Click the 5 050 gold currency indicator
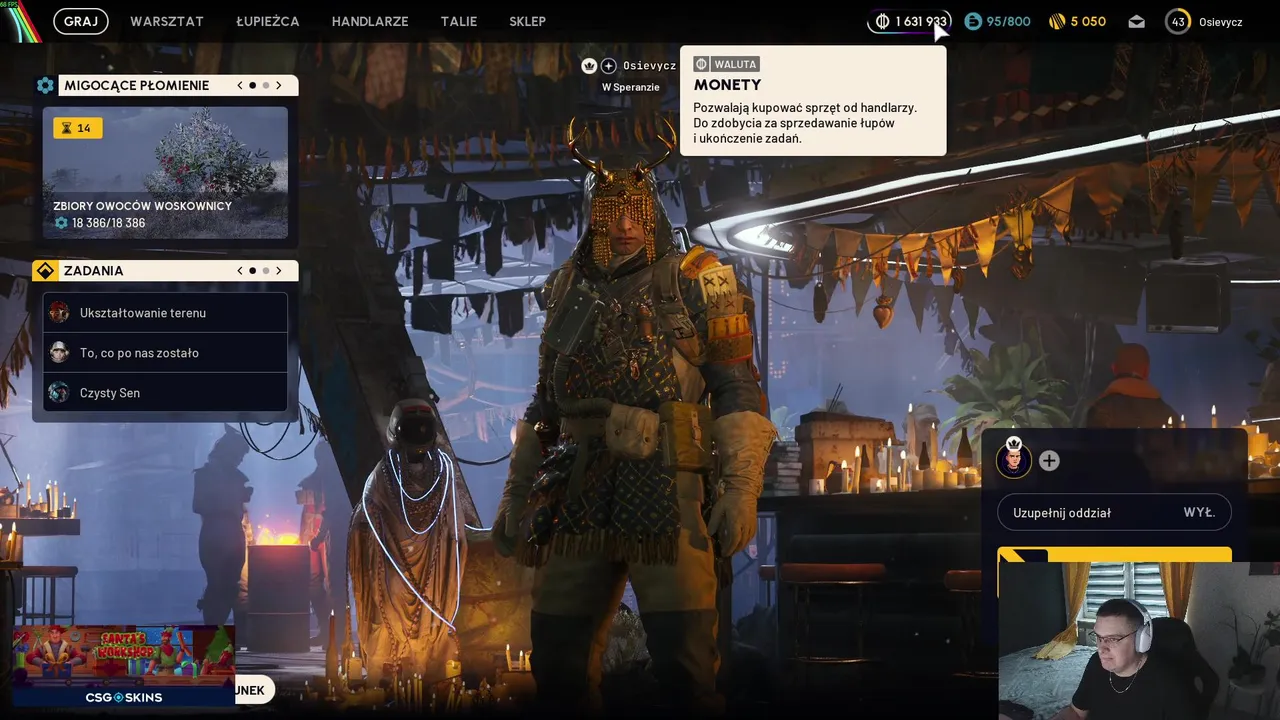This screenshot has width=1280, height=720. click(1077, 21)
